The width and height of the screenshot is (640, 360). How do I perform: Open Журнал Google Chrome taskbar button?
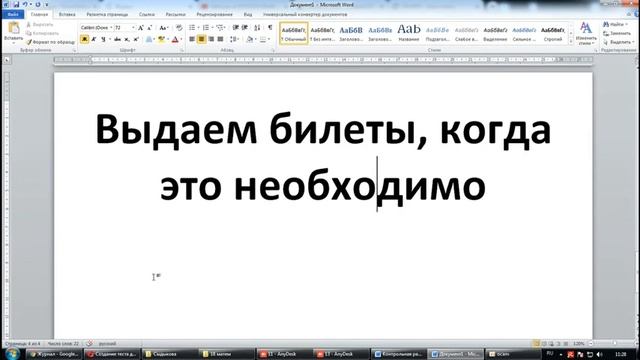tap(55, 354)
